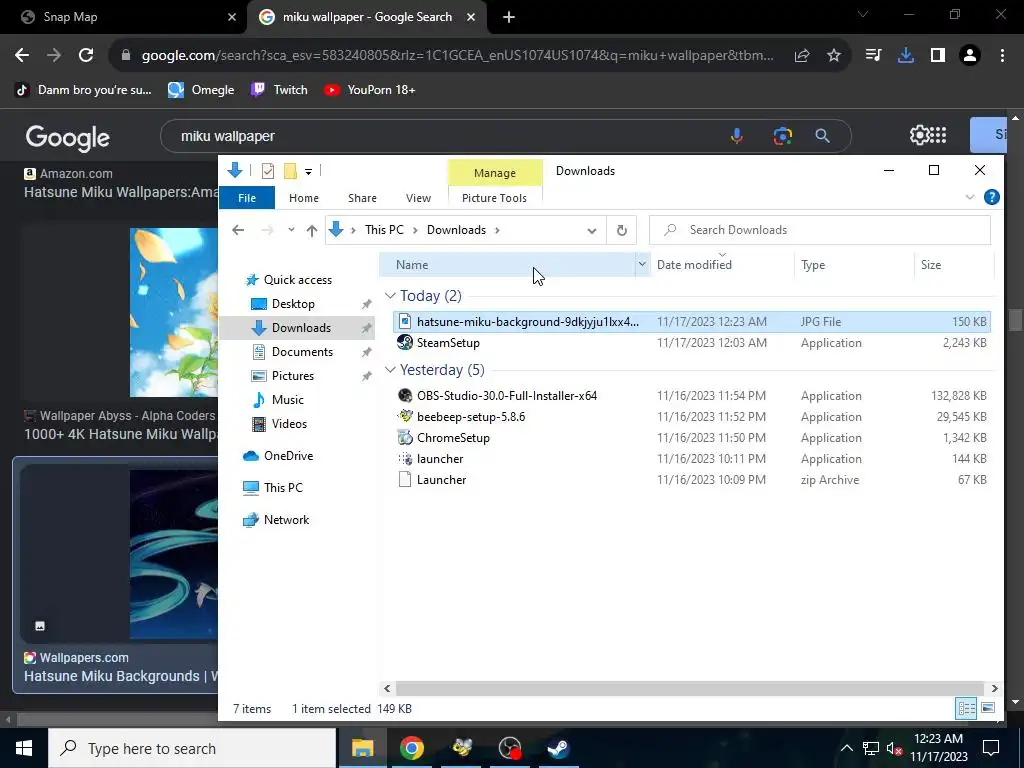Switch to the View ribbon tab

pos(419,198)
